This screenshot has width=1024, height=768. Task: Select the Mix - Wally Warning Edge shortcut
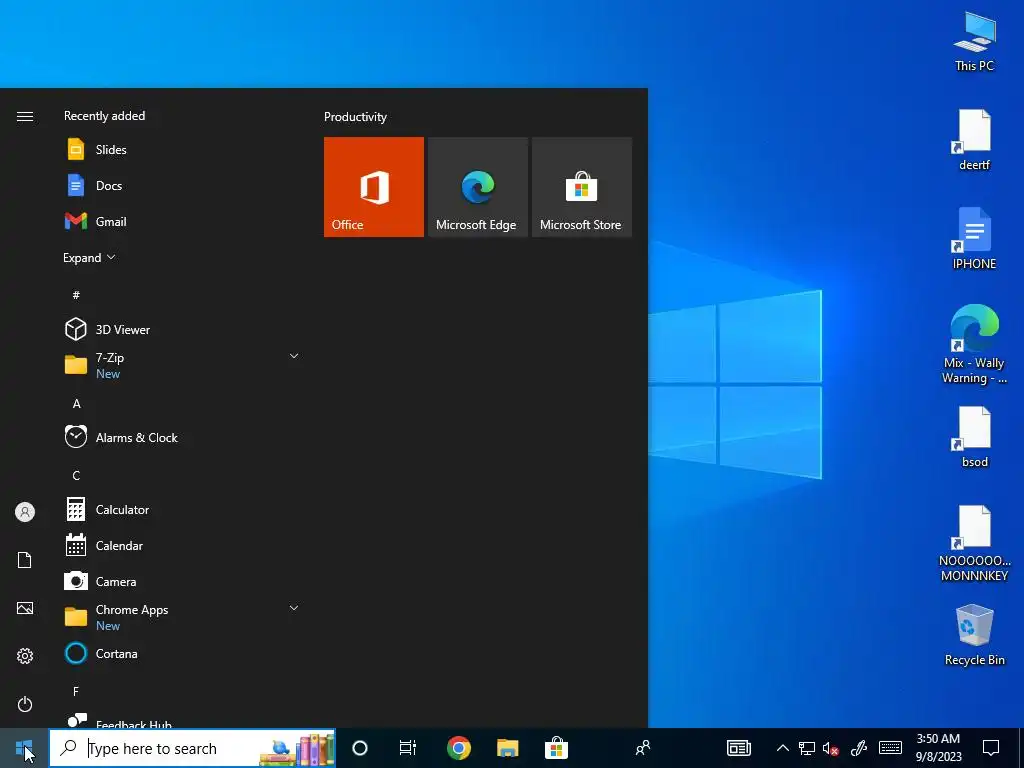click(x=974, y=344)
